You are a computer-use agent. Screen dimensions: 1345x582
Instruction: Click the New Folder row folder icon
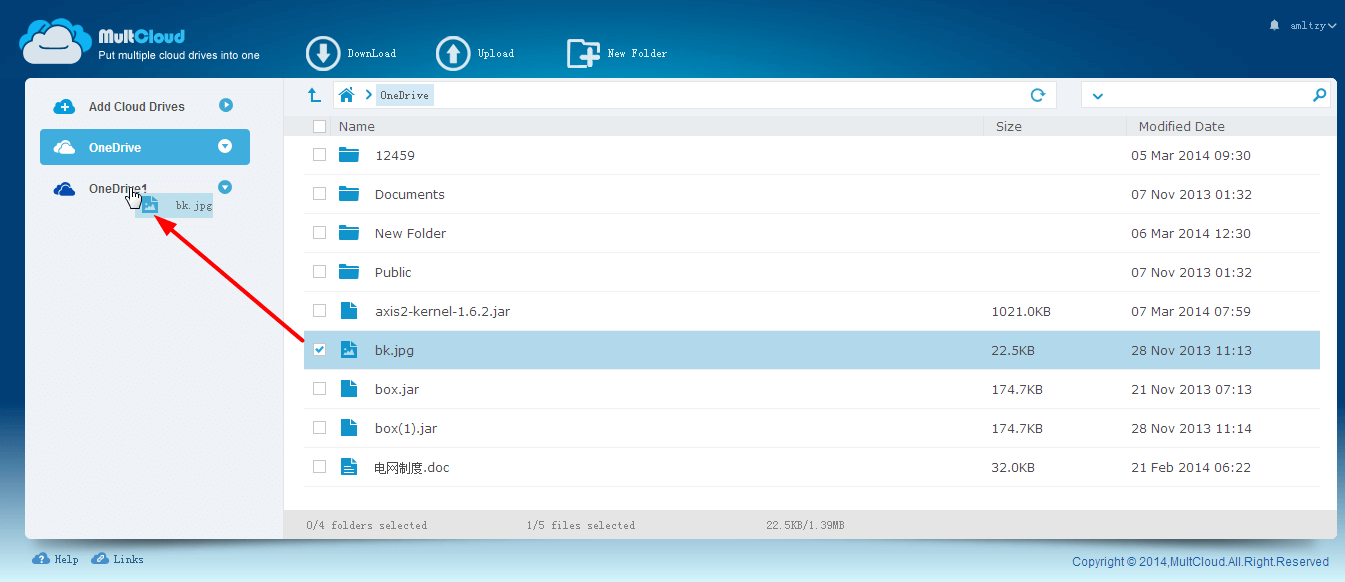coord(348,233)
